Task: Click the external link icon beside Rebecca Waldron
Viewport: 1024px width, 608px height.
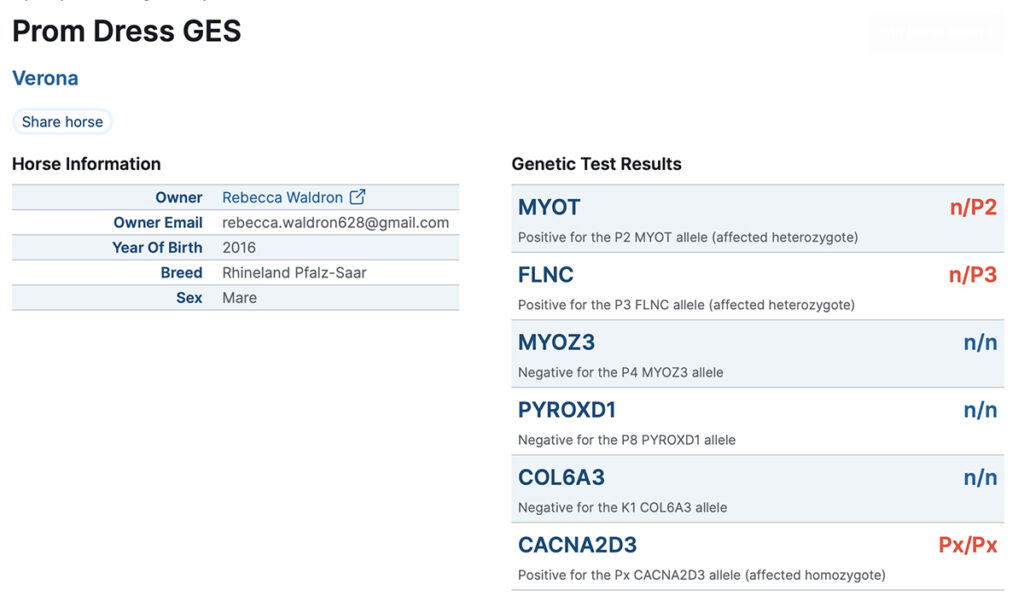Action: [x=358, y=198]
